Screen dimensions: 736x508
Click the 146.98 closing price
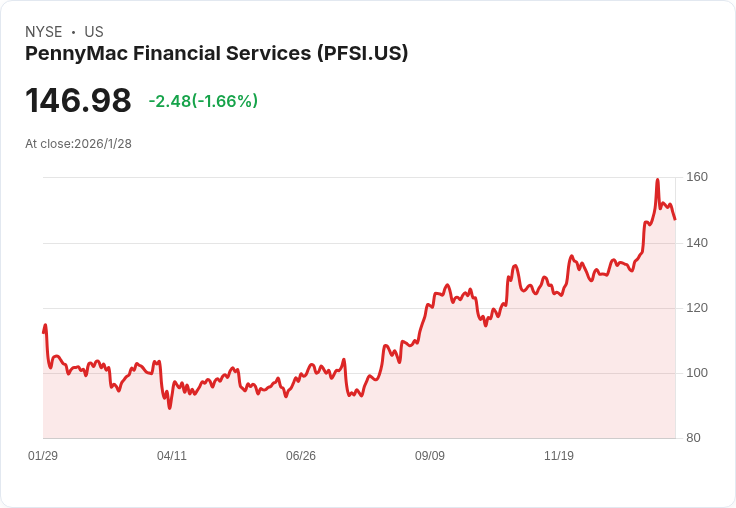78,101
